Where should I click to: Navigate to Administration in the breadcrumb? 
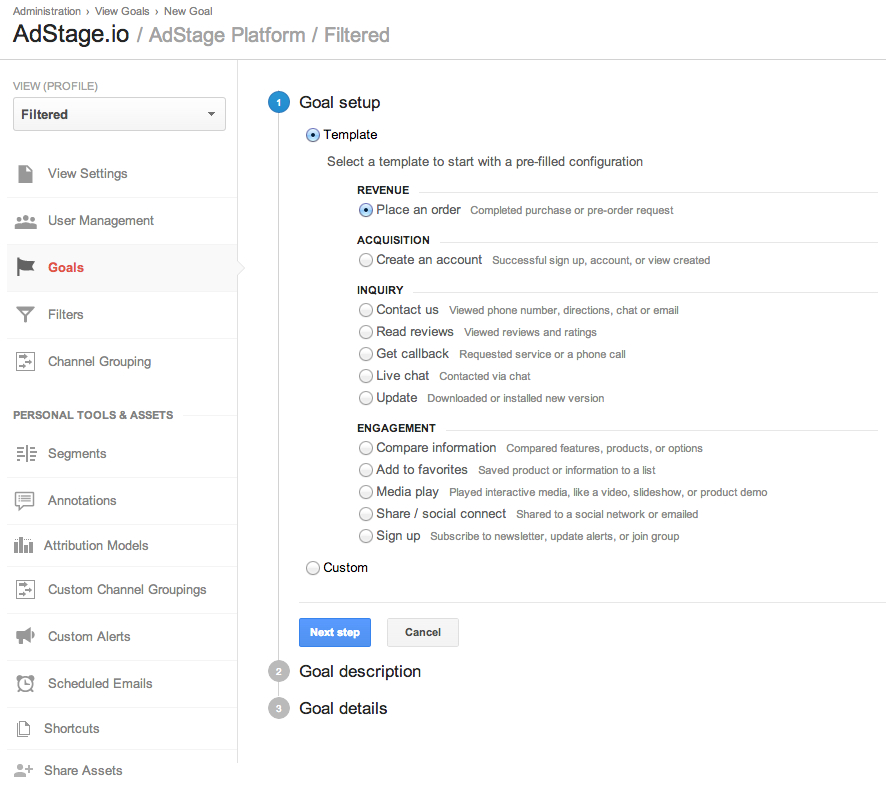(x=47, y=11)
